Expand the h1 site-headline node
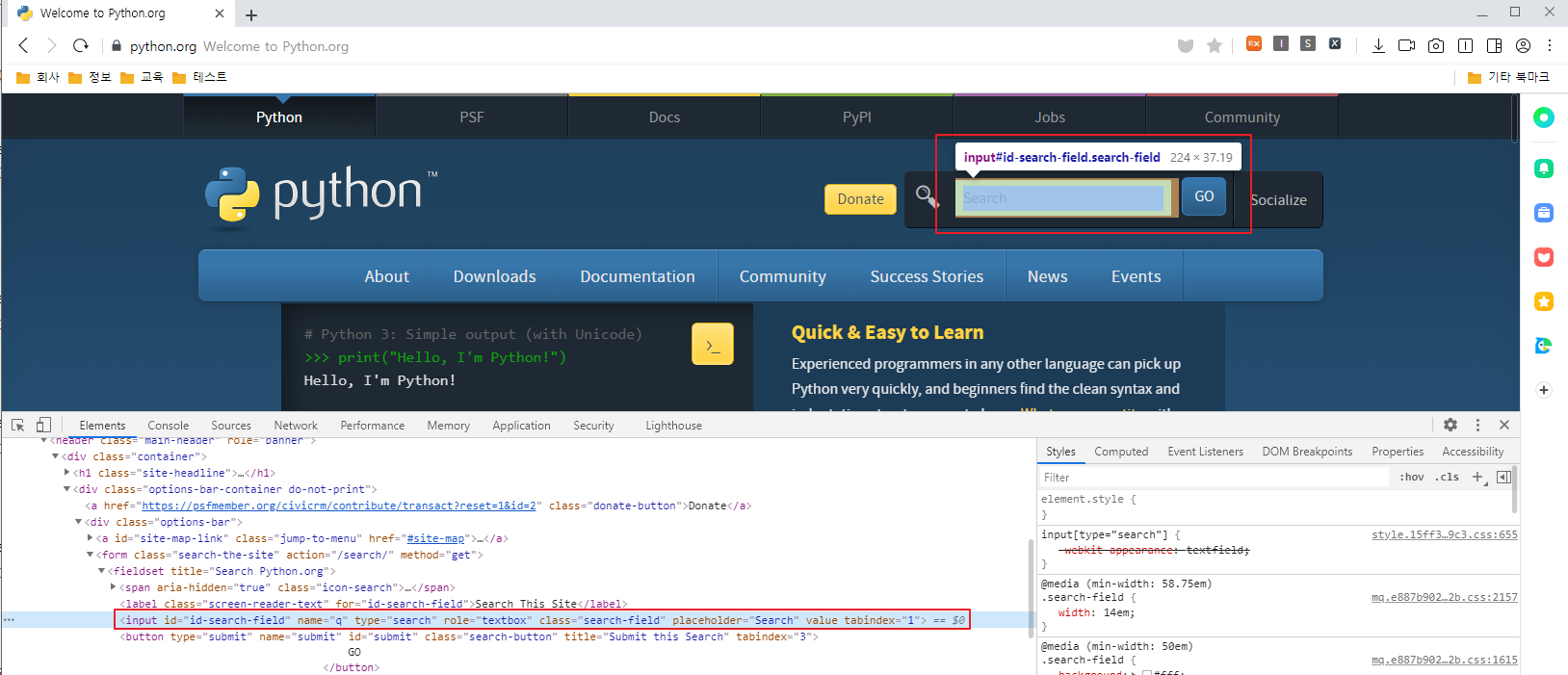Viewport: 1568px width, 675px height. [66, 473]
